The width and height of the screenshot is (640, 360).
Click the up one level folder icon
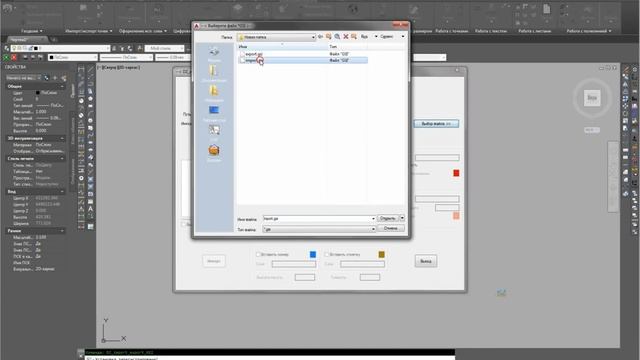pyautogui.click(x=329, y=37)
